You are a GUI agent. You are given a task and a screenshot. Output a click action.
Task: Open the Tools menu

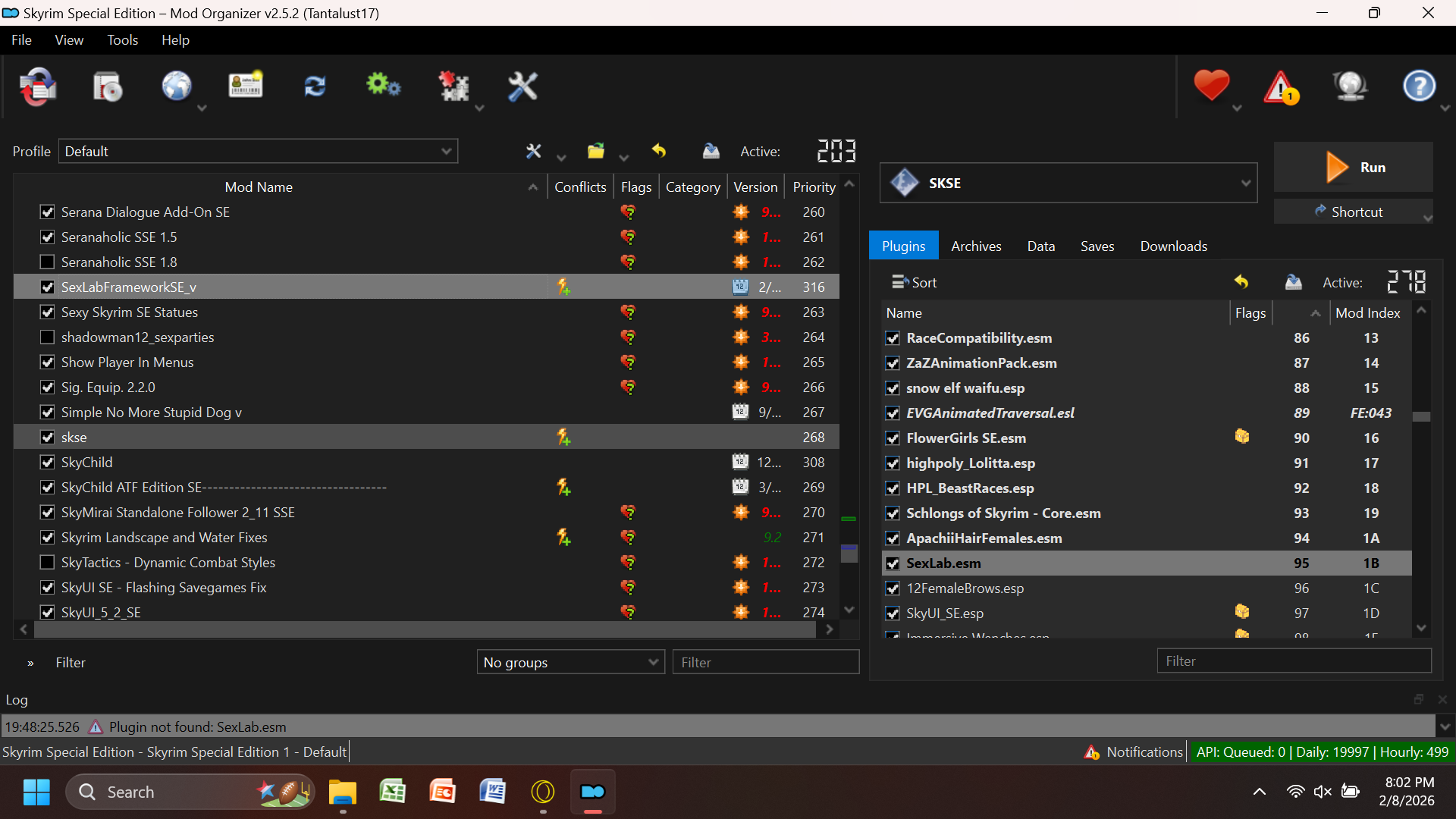coord(122,40)
